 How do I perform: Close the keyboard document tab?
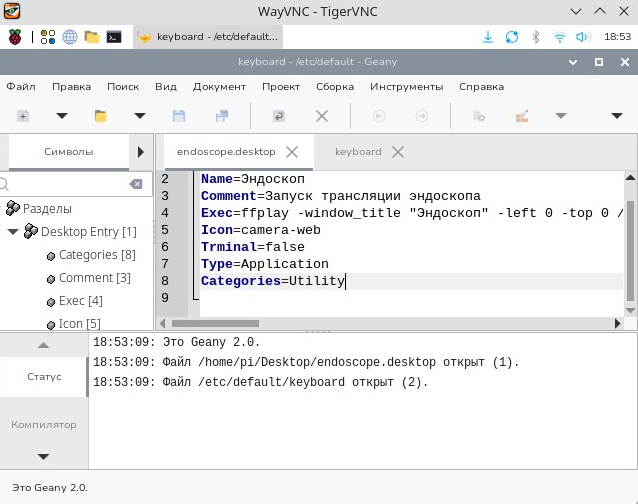click(398, 152)
